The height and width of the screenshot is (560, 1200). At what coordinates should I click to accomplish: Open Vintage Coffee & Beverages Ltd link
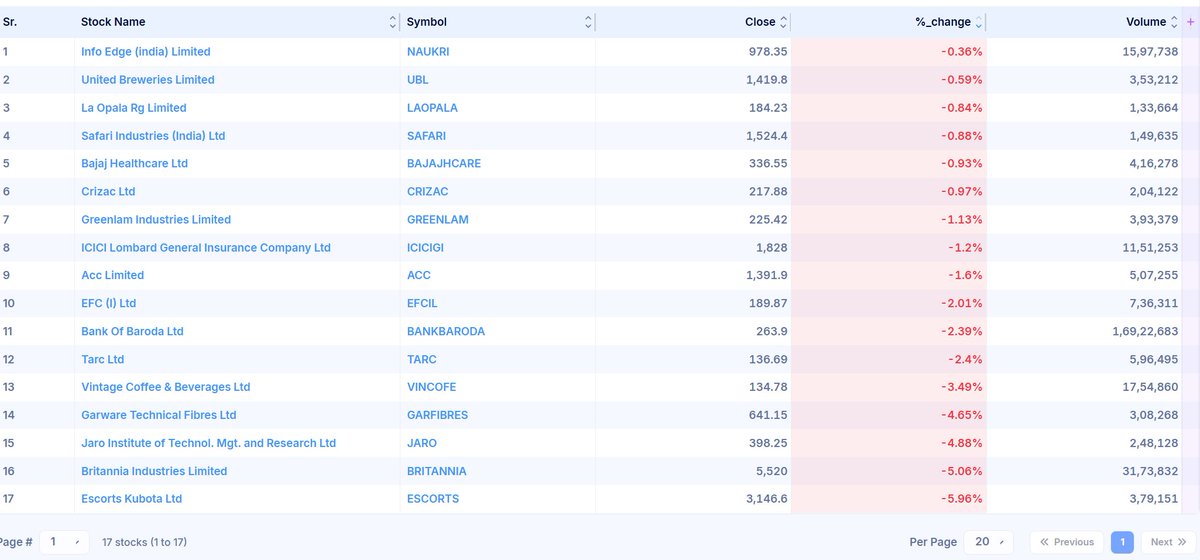(166, 387)
